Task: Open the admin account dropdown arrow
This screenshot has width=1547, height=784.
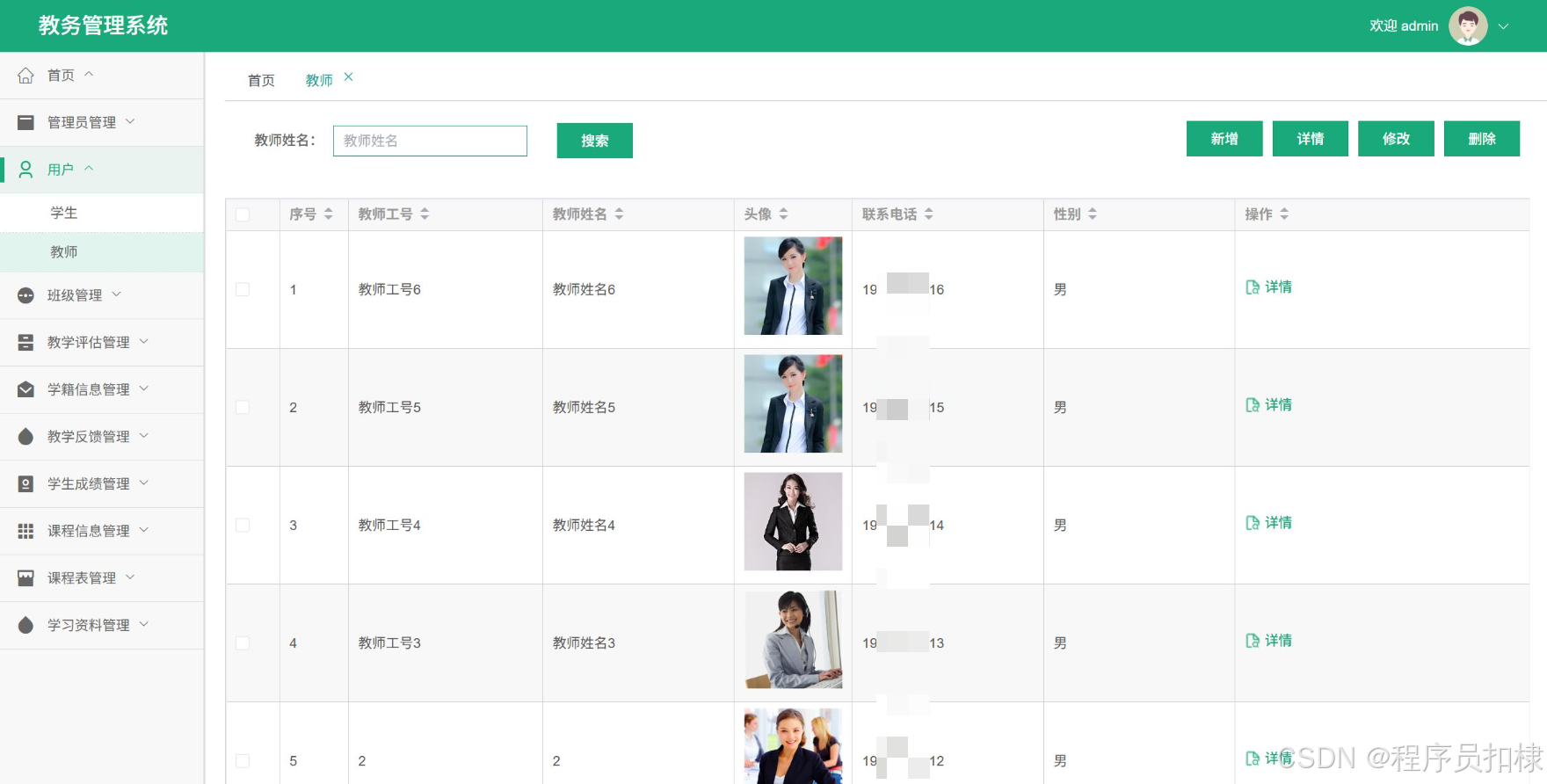Action: point(1503,26)
